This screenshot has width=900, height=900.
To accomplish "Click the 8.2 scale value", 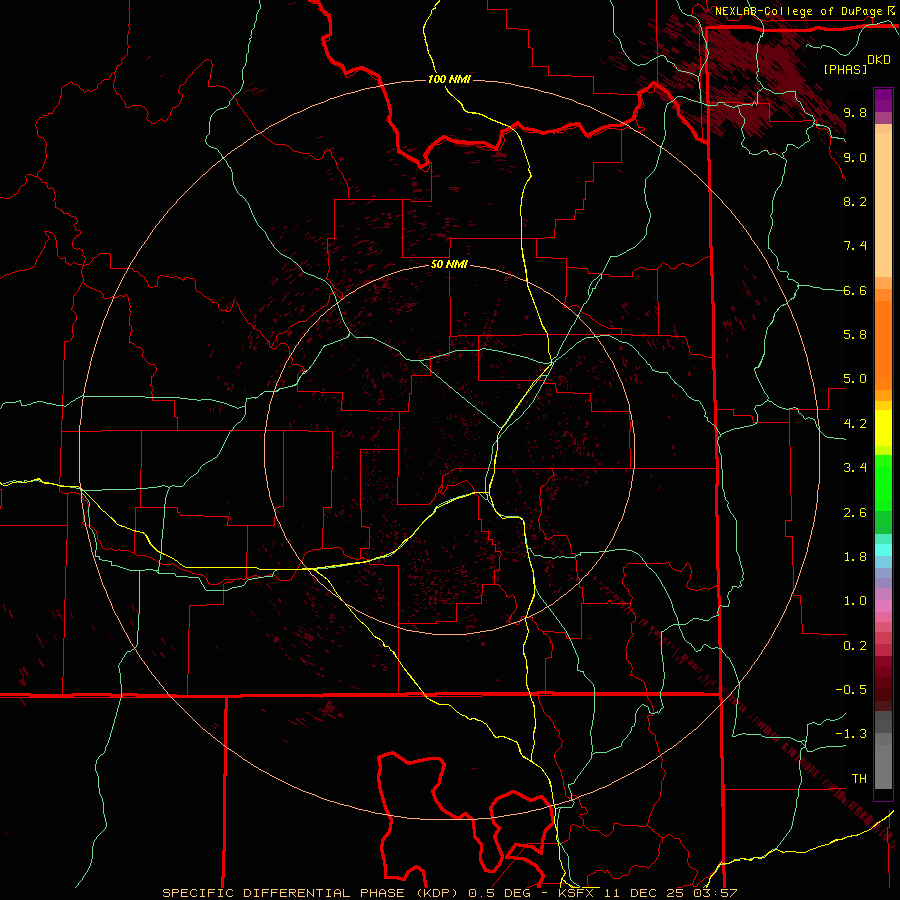I will coord(855,201).
